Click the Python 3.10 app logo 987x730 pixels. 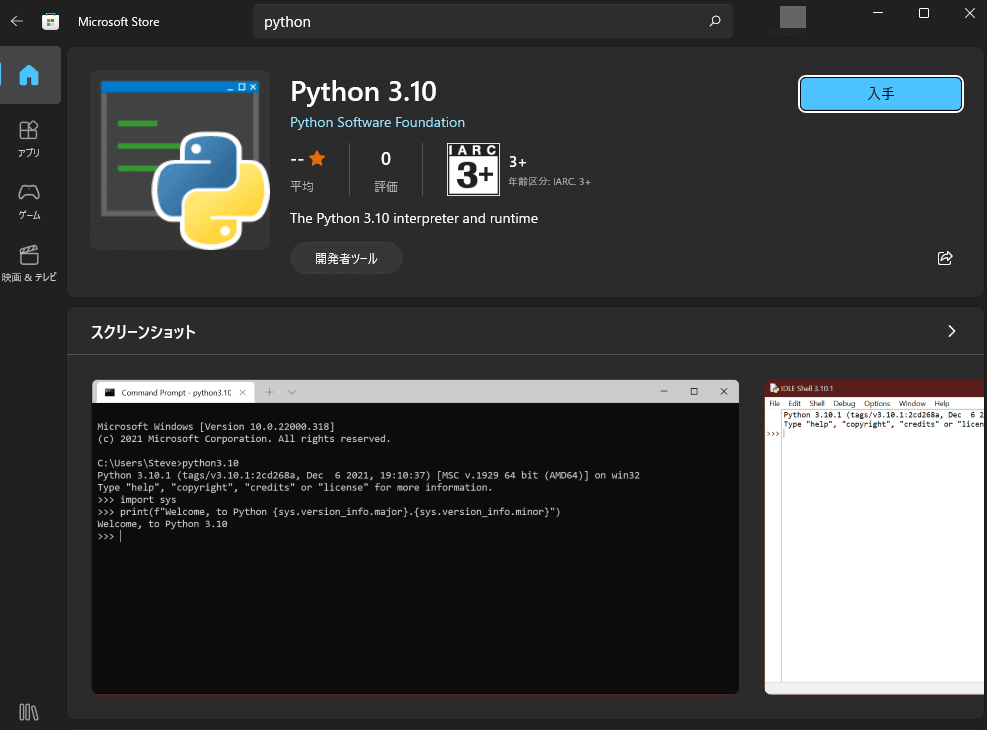pyautogui.click(x=180, y=160)
